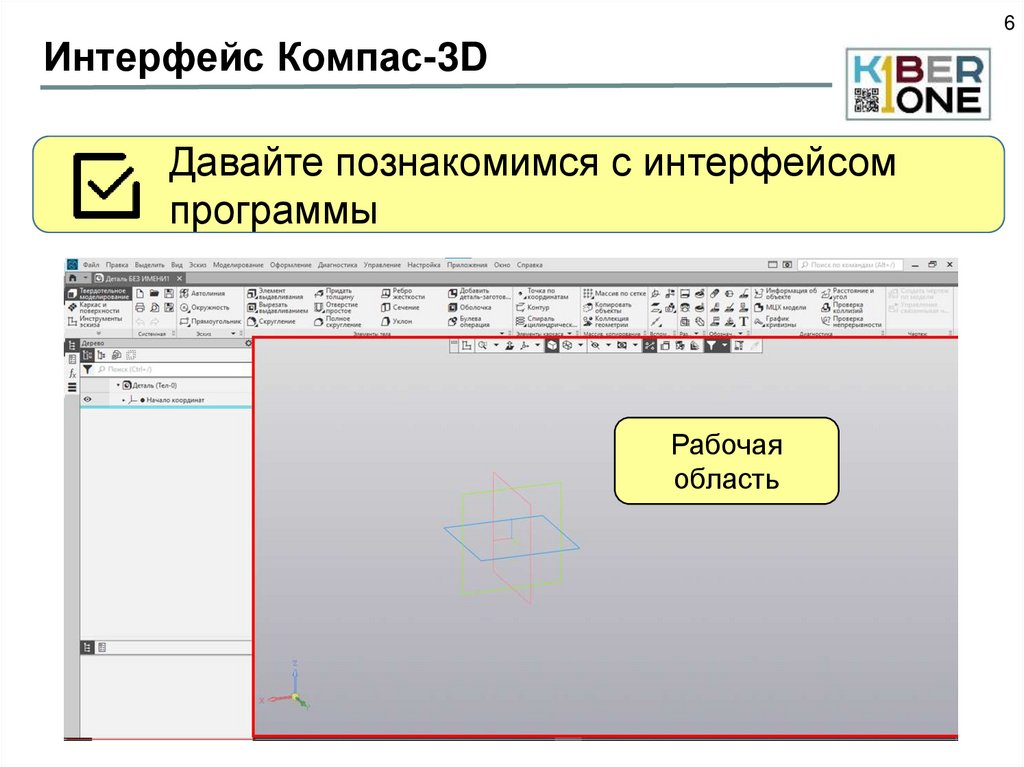Open the tree panel settings gear

pos(248,343)
